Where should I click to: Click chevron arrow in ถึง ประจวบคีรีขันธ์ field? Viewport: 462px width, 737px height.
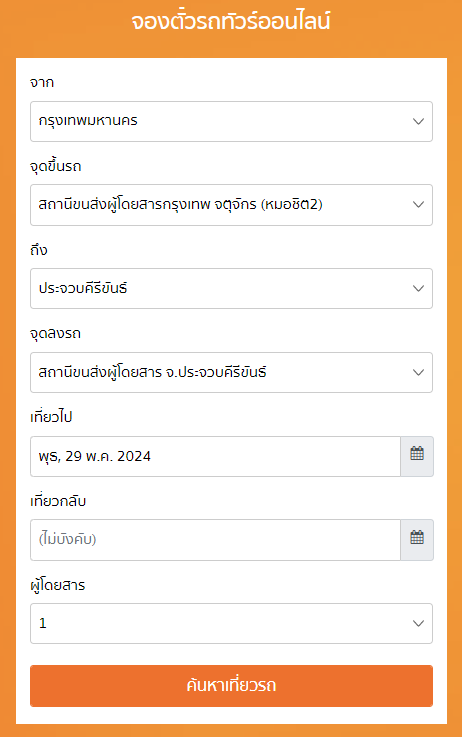[x=418, y=289]
